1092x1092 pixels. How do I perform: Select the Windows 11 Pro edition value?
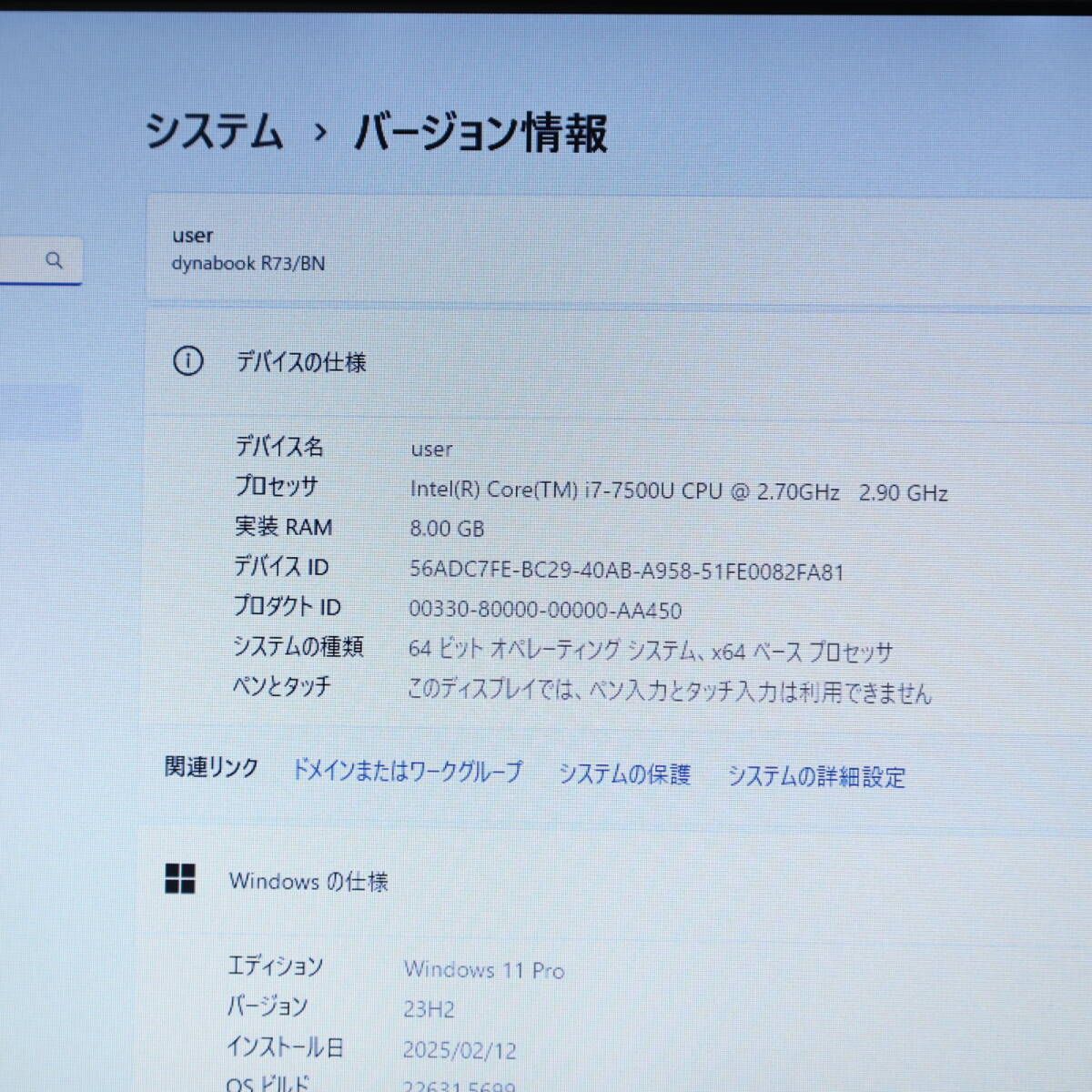point(484,970)
